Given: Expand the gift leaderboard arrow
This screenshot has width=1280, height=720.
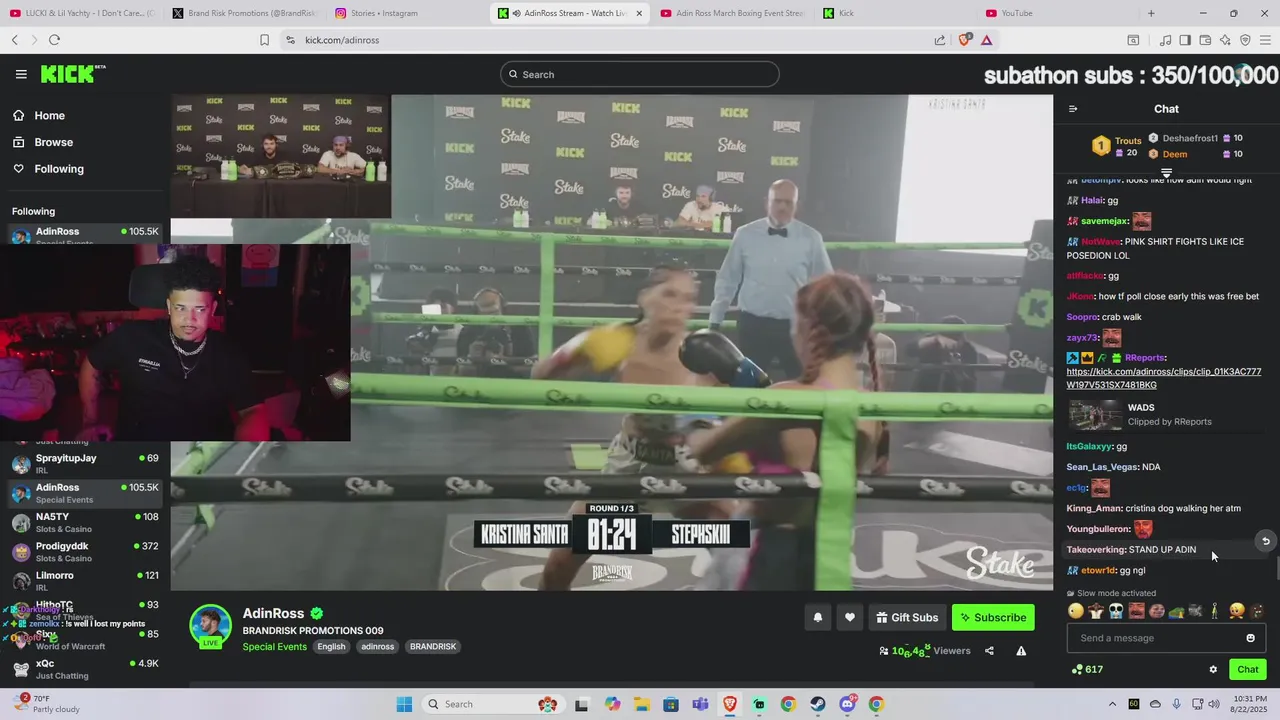Looking at the screenshot, I should [1166, 174].
